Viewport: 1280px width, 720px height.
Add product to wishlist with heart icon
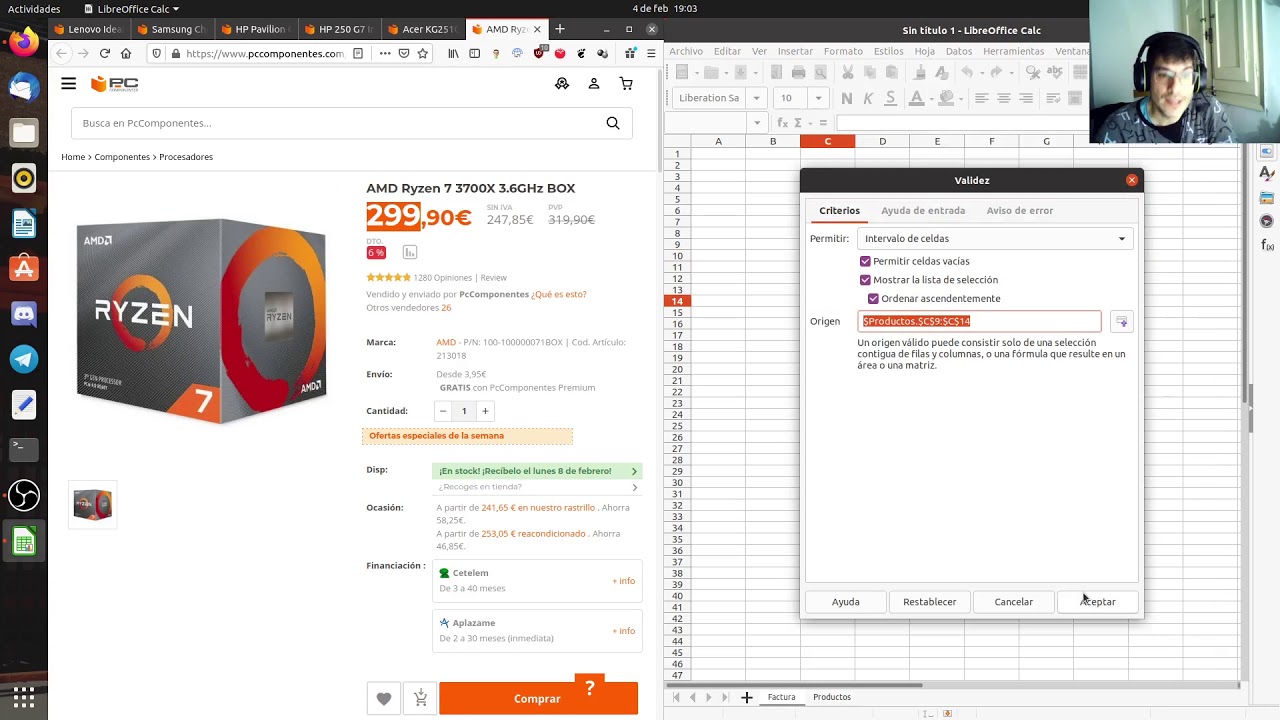tap(384, 698)
